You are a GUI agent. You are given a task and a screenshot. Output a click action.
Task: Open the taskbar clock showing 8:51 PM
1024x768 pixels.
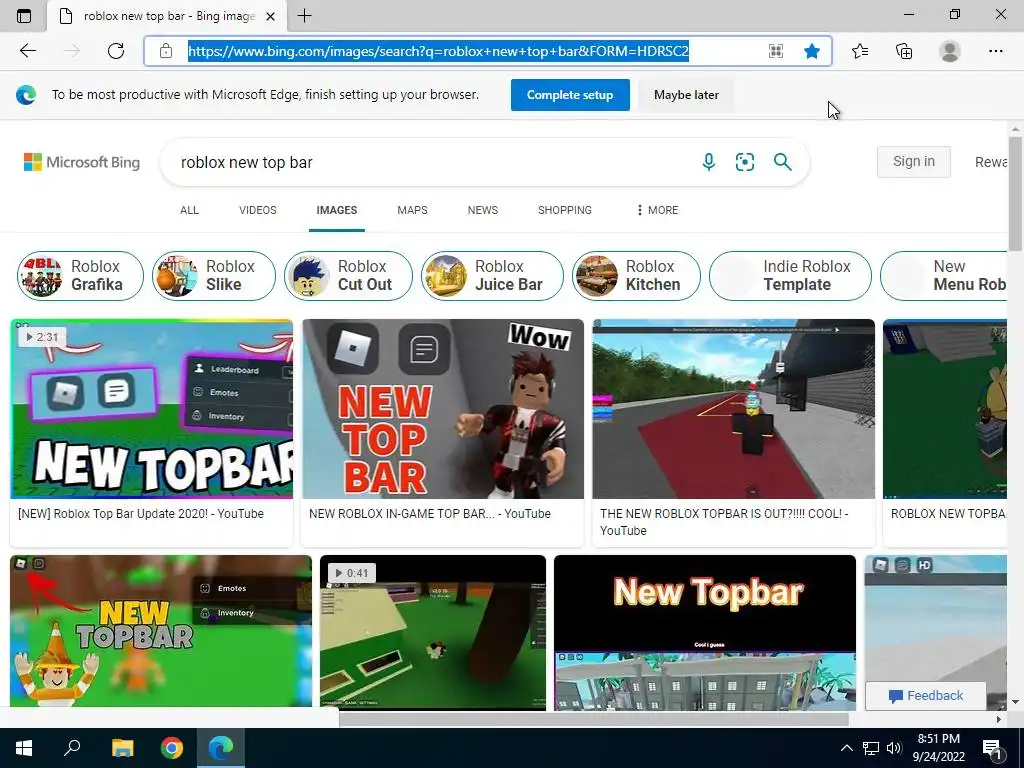pos(938,748)
